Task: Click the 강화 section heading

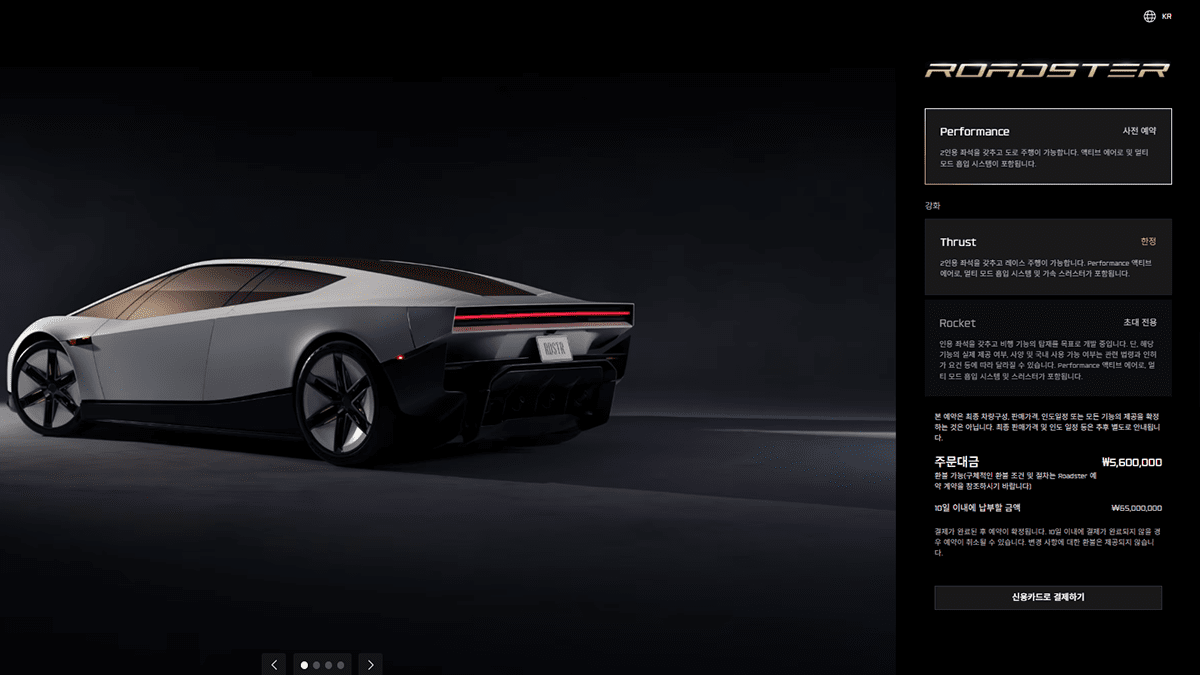Action: [x=933, y=205]
